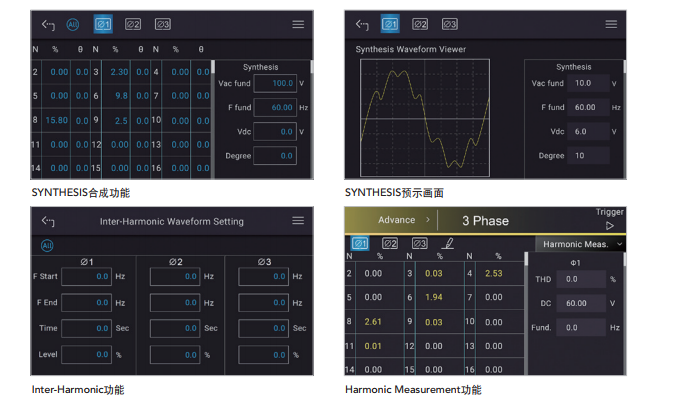Select Ø3 tab in Harmonic Measurement panel
This screenshot has width=681, height=400.
pyautogui.click(x=419, y=244)
